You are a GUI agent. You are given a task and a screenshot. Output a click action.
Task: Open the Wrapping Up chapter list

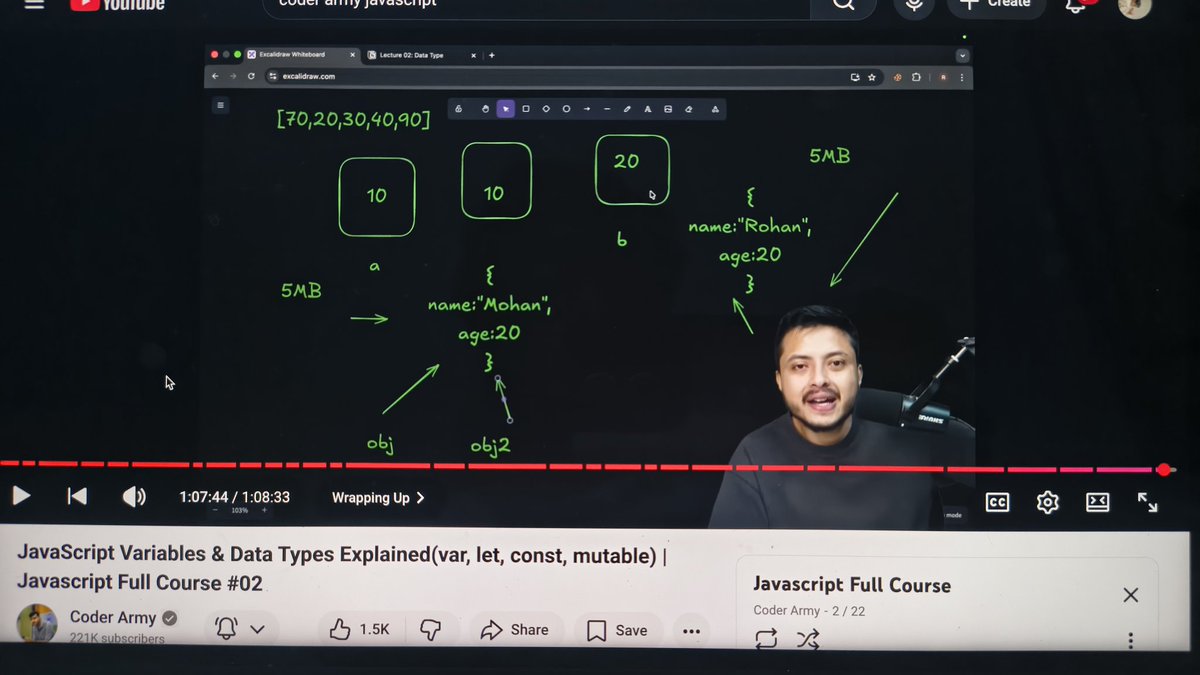click(x=378, y=498)
